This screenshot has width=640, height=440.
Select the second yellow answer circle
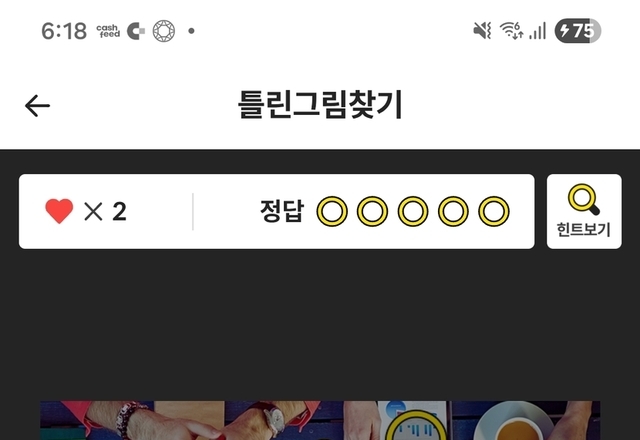[373, 211]
